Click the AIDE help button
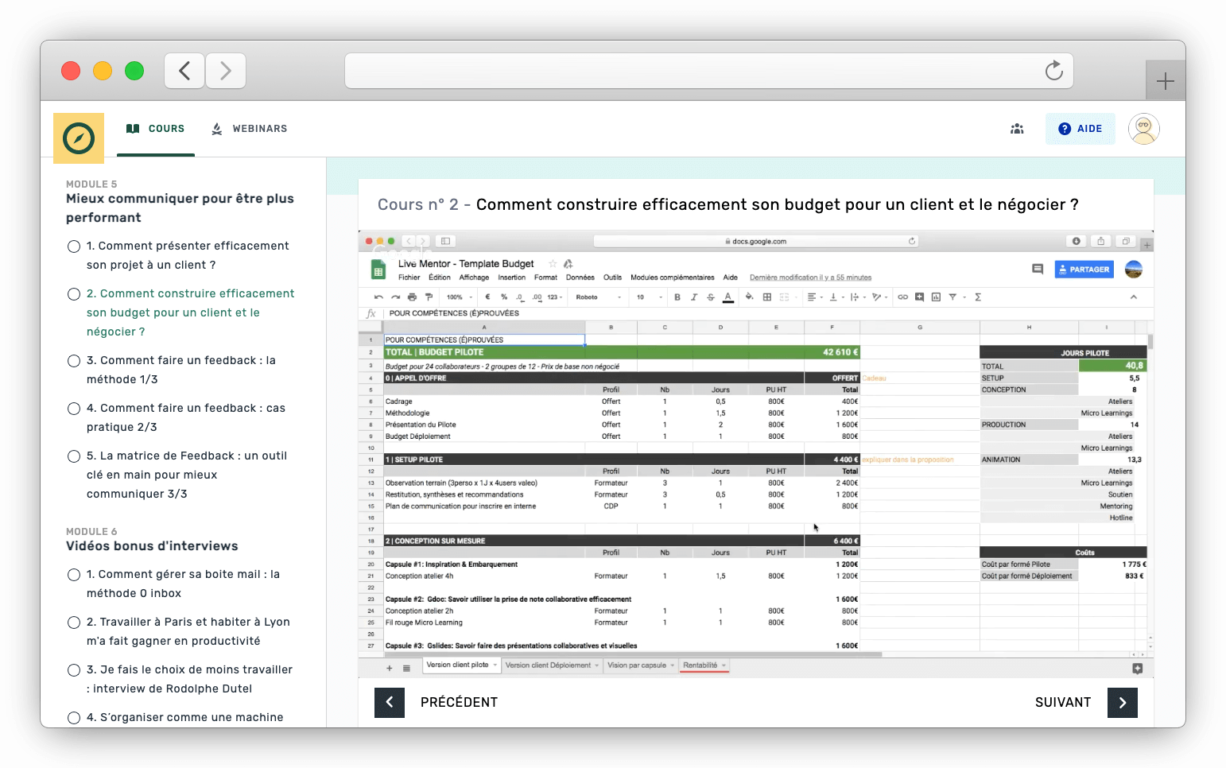Image resolution: width=1226 pixels, height=768 pixels. tap(1080, 129)
